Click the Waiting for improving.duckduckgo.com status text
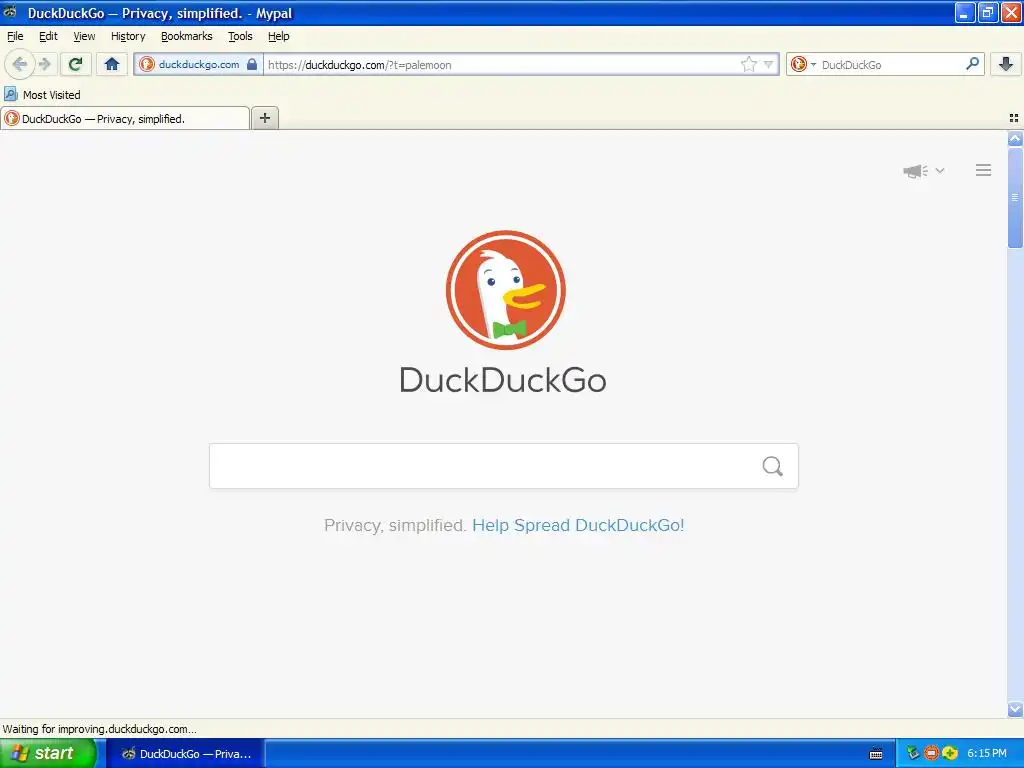The image size is (1024, 768). tap(99, 729)
